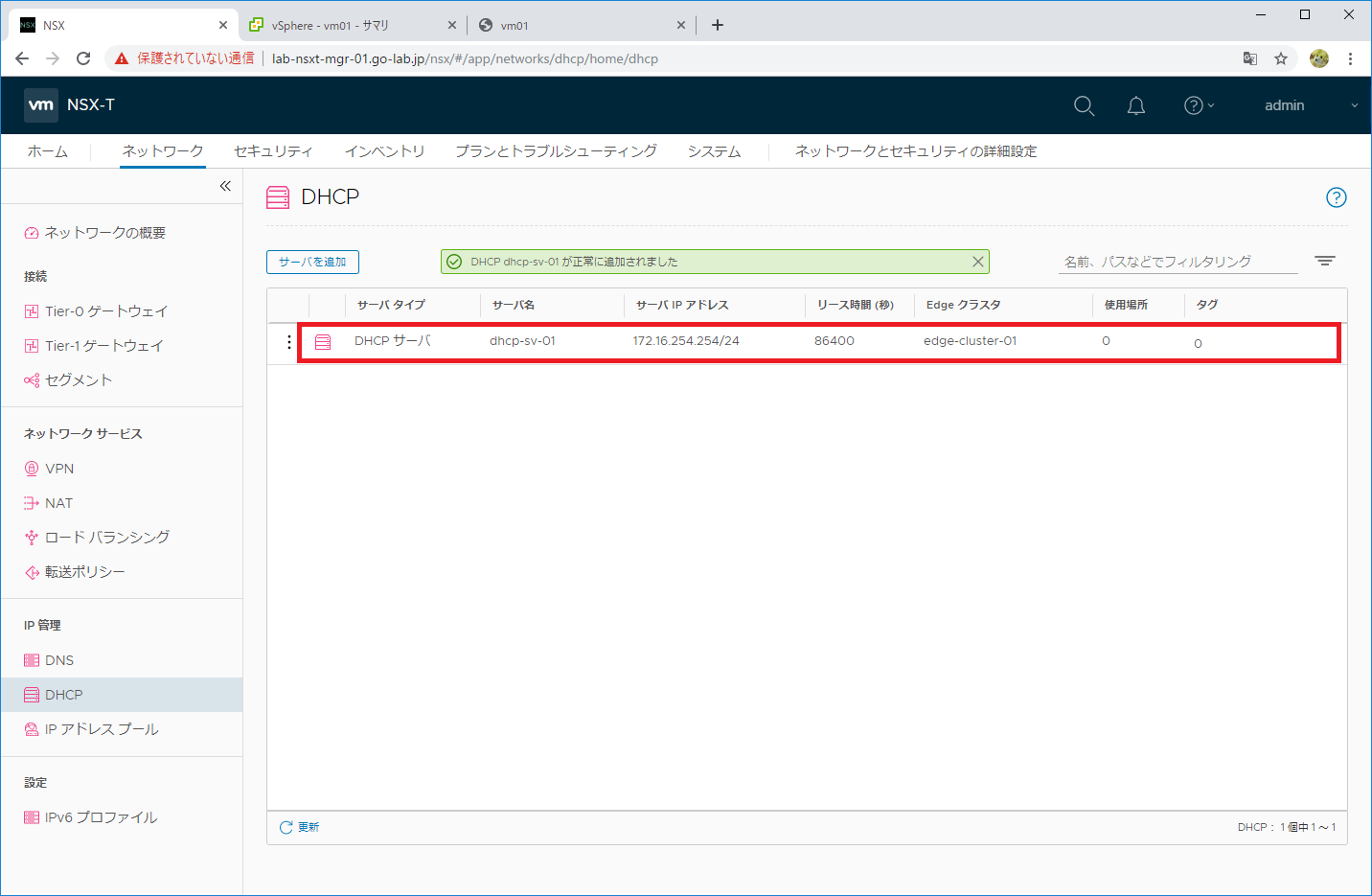Click server name dhcp-sv-01 cell
1372x896 pixels.
[x=522, y=341]
